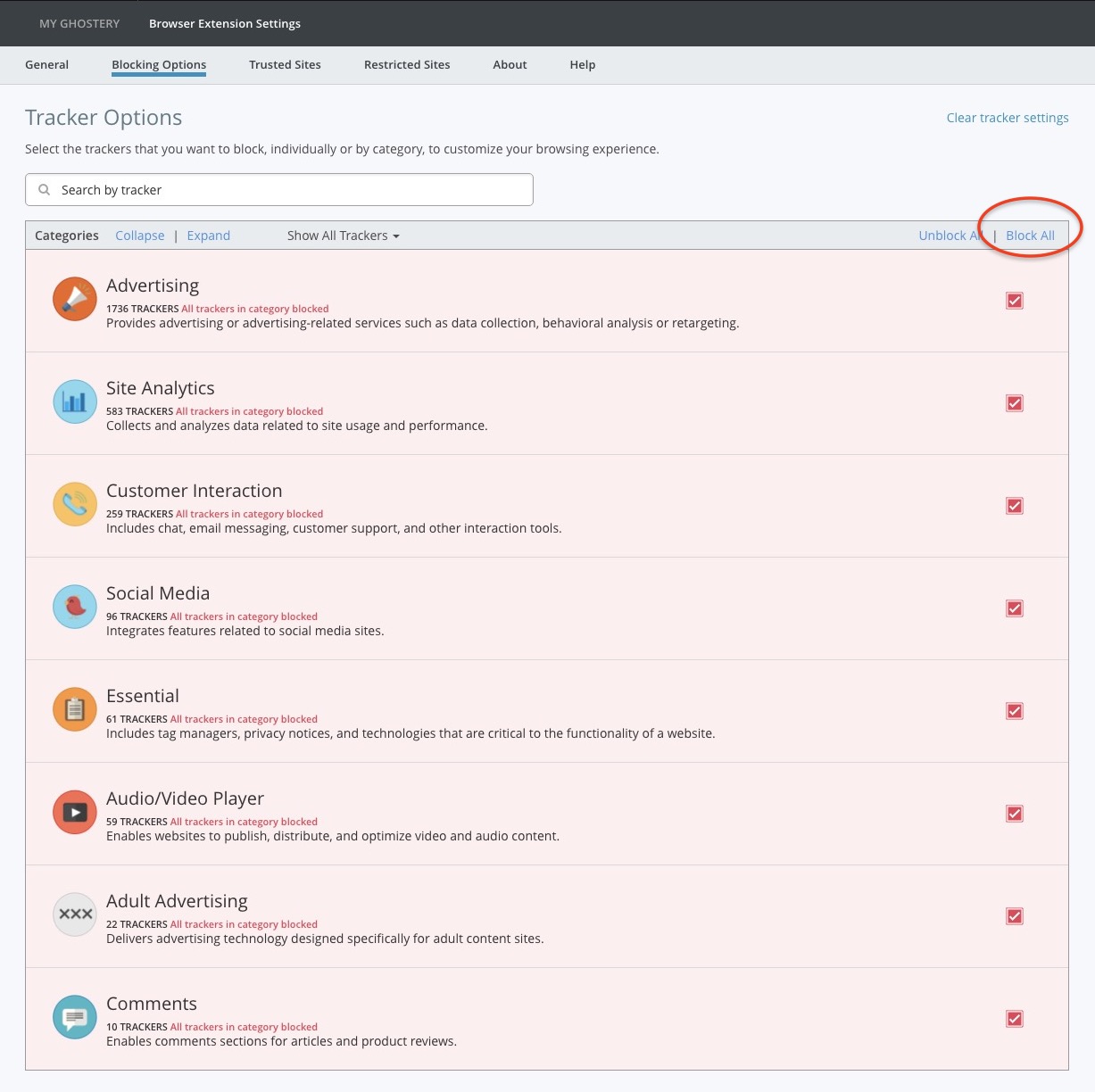Expand the Customer Interaction category title

(195, 491)
